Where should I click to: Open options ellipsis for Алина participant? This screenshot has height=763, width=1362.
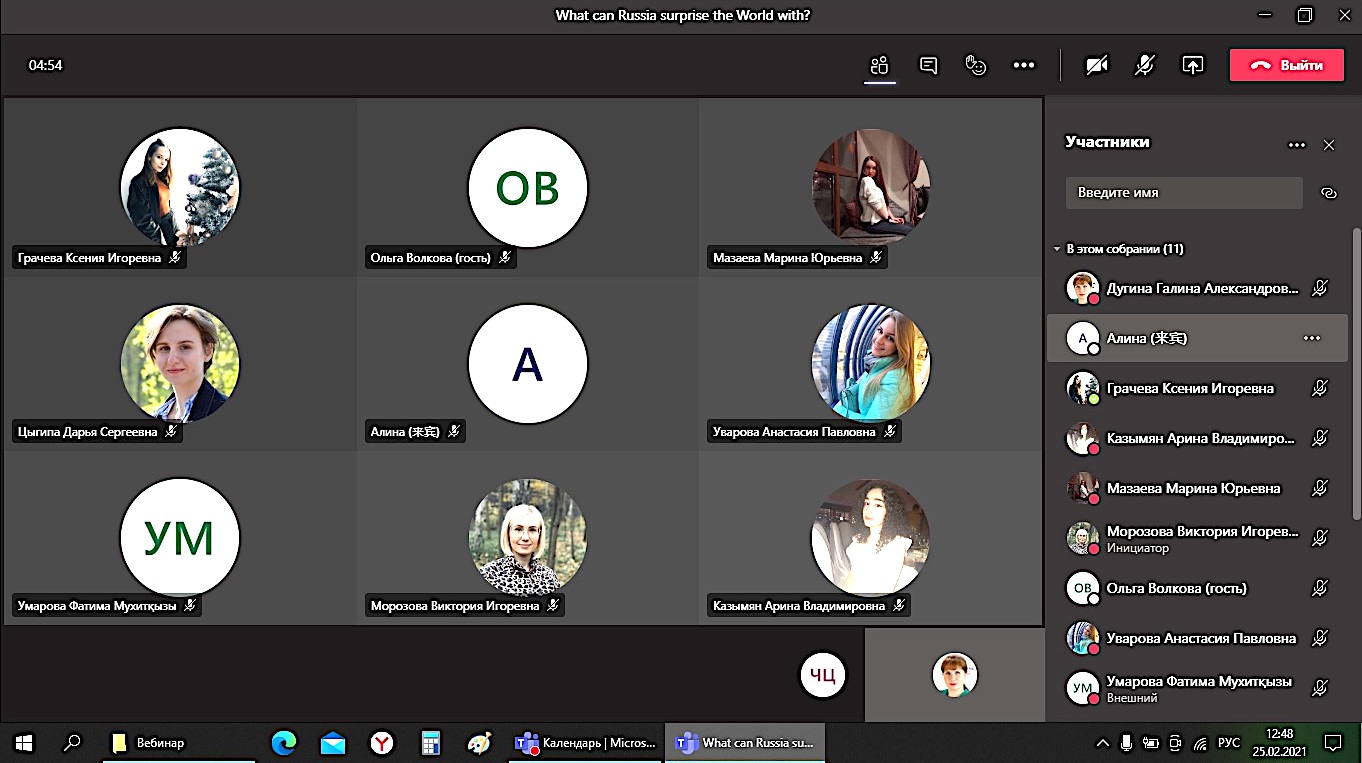1312,338
